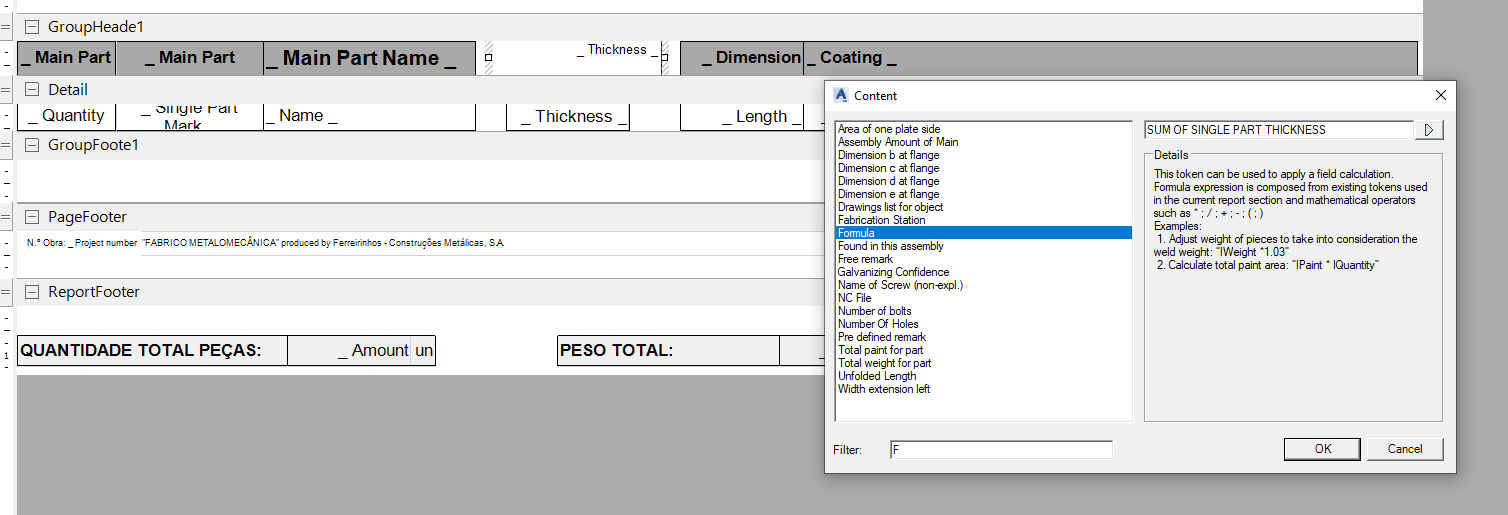Viewport: 1508px width, 515px height.
Task: Select 'Drawings list for object' item
Action: point(890,207)
